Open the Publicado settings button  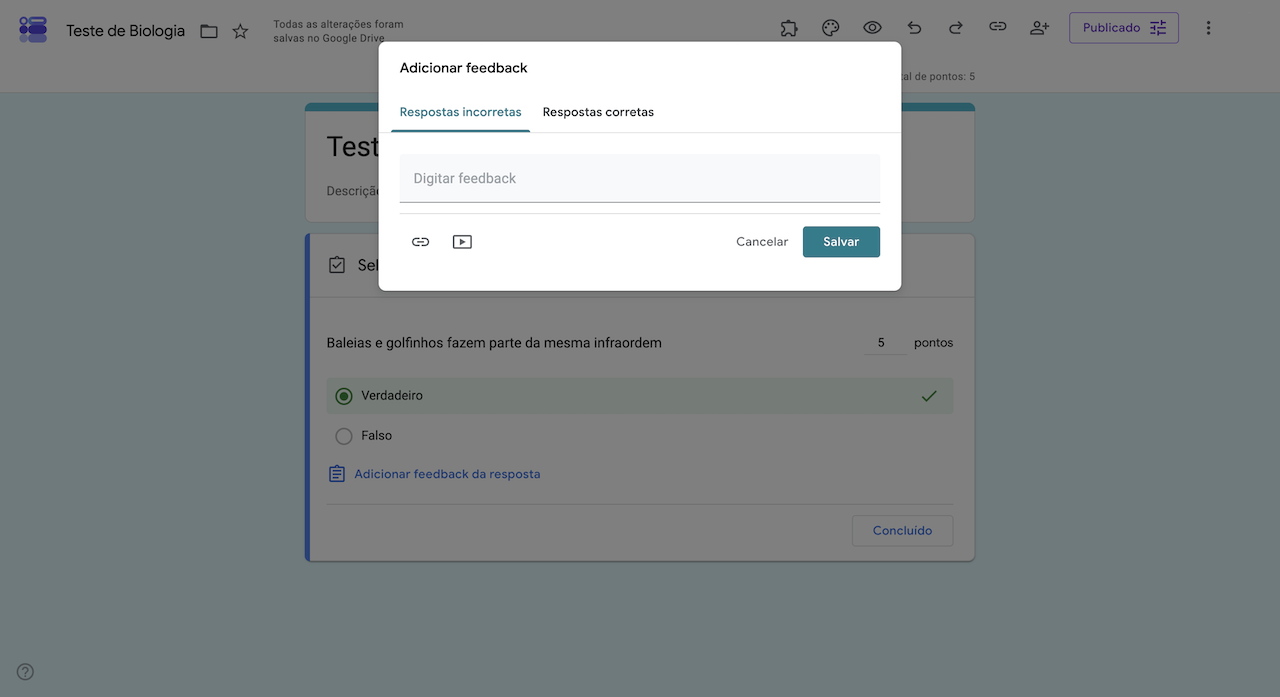coord(1124,28)
